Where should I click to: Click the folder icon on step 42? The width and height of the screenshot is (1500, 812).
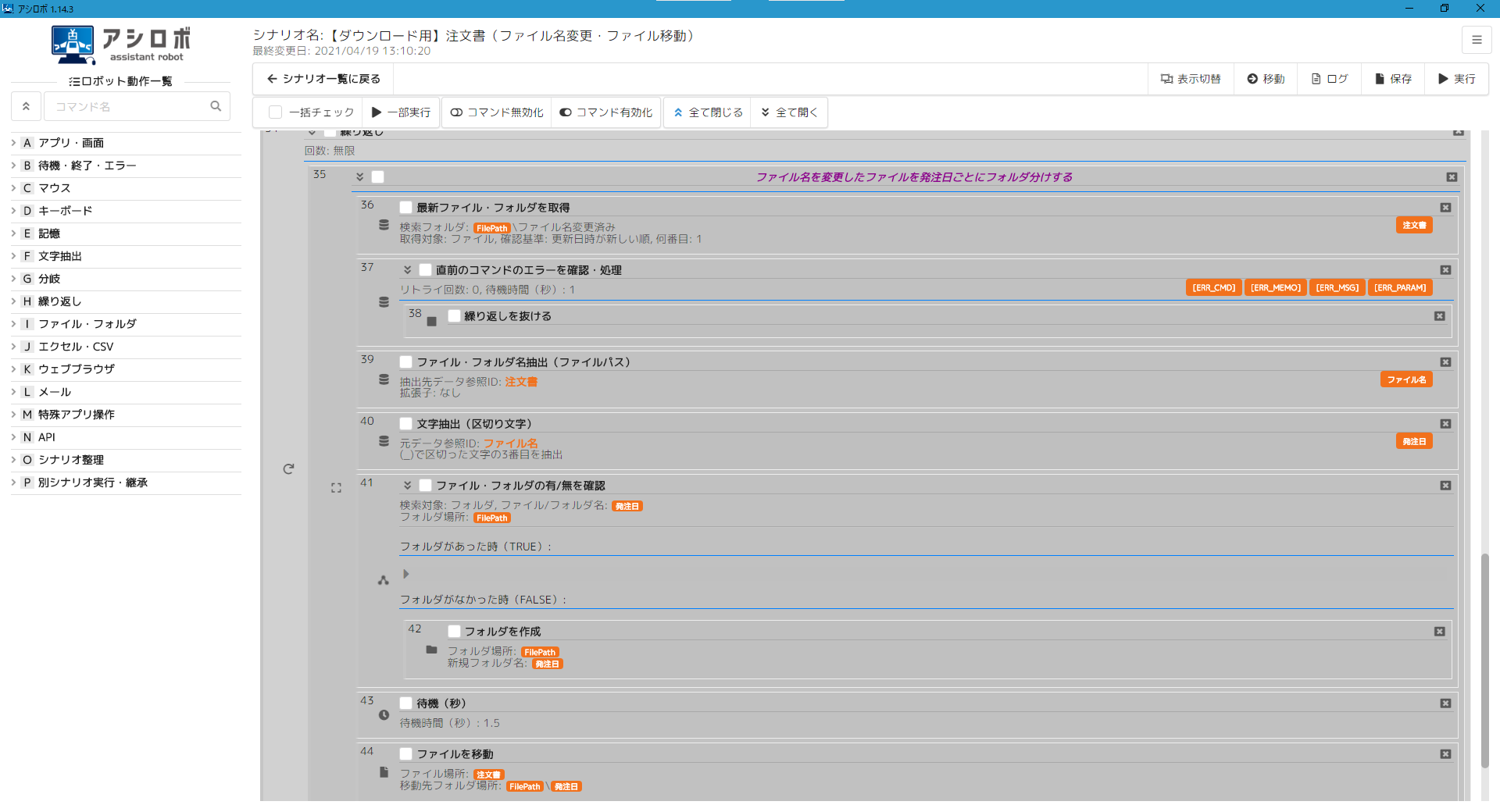431,650
